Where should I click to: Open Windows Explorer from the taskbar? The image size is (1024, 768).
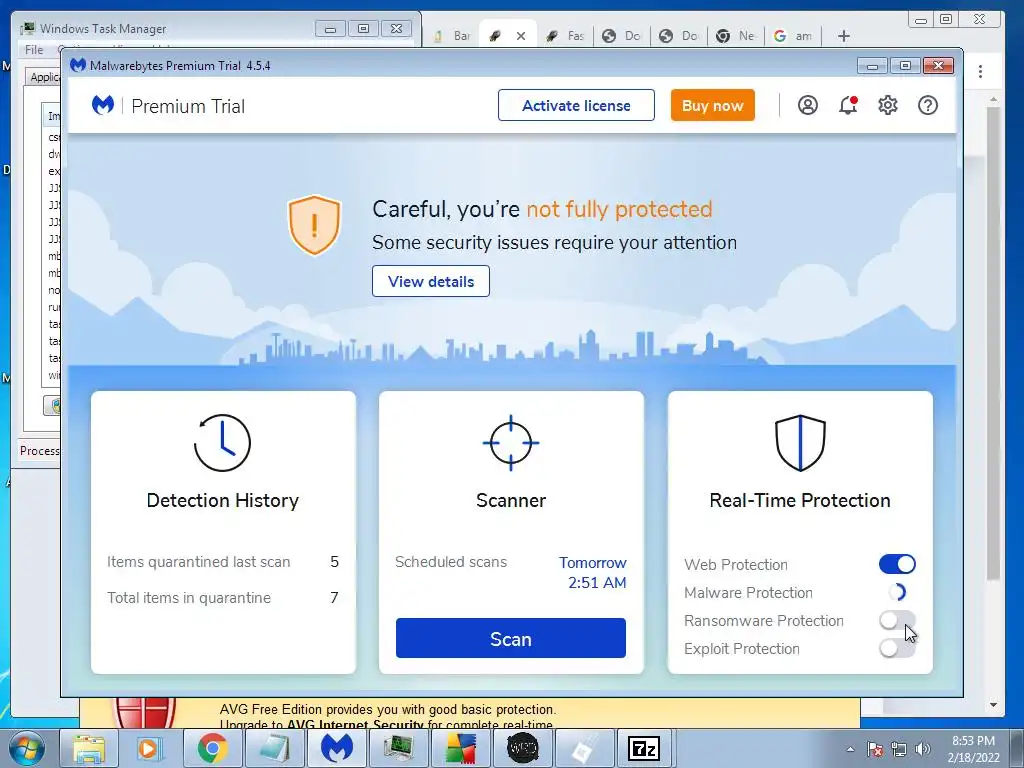point(88,748)
